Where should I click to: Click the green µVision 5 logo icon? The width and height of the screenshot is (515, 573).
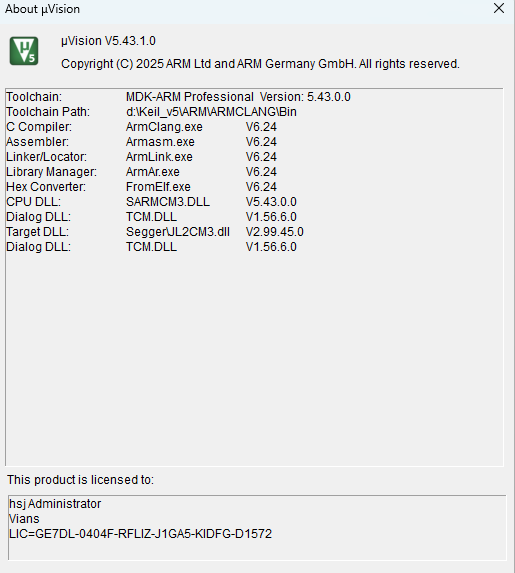(x=24, y=51)
